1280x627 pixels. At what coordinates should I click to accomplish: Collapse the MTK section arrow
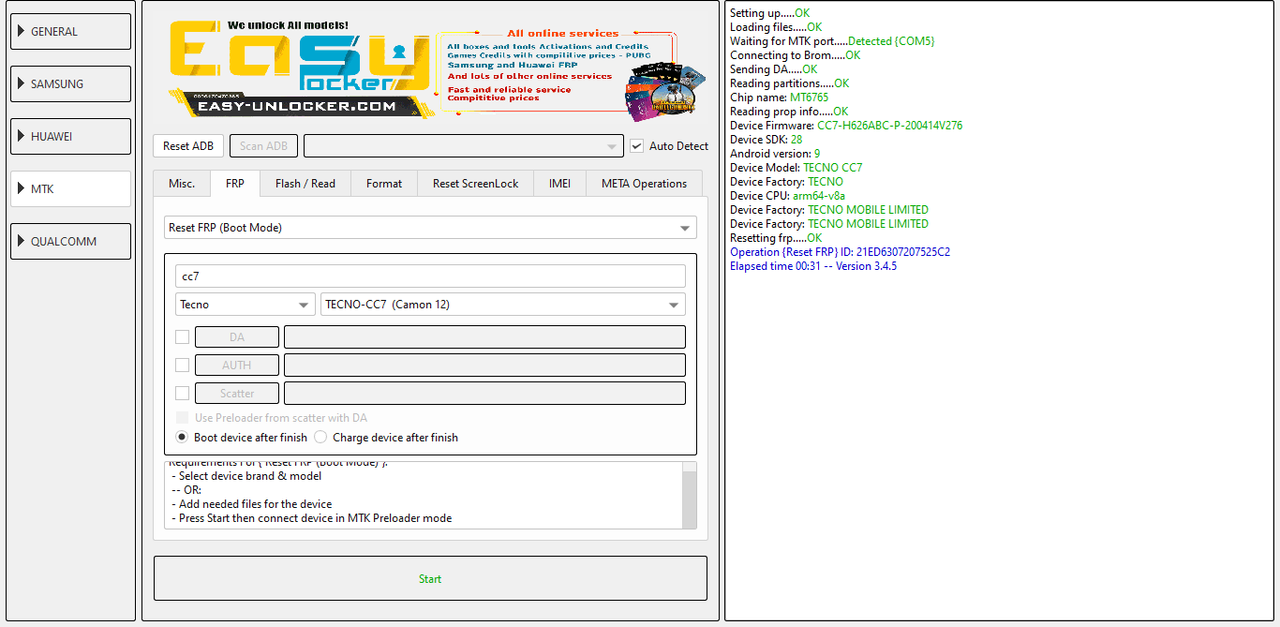[22, 188]
